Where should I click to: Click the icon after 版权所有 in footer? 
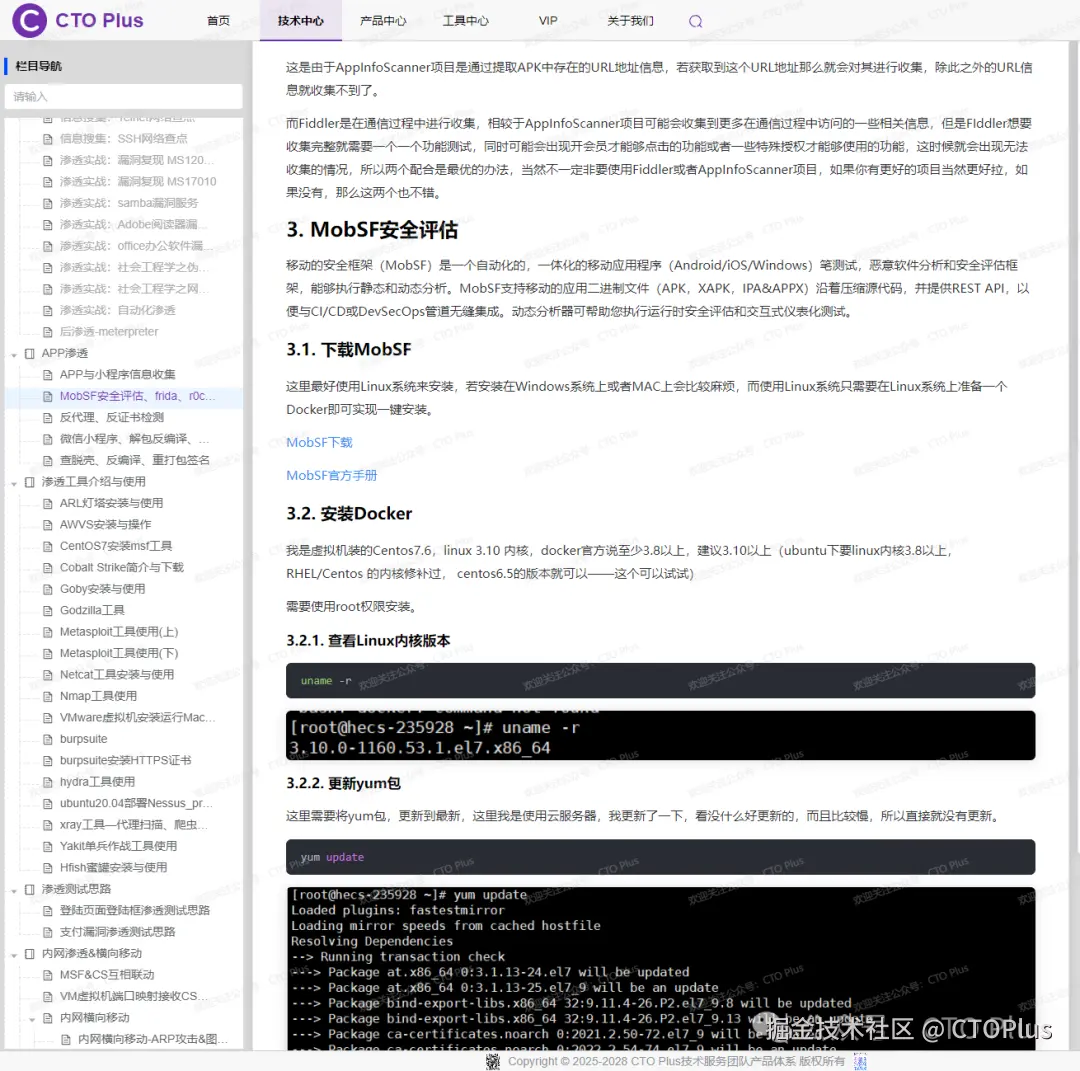coord(860,1061)
